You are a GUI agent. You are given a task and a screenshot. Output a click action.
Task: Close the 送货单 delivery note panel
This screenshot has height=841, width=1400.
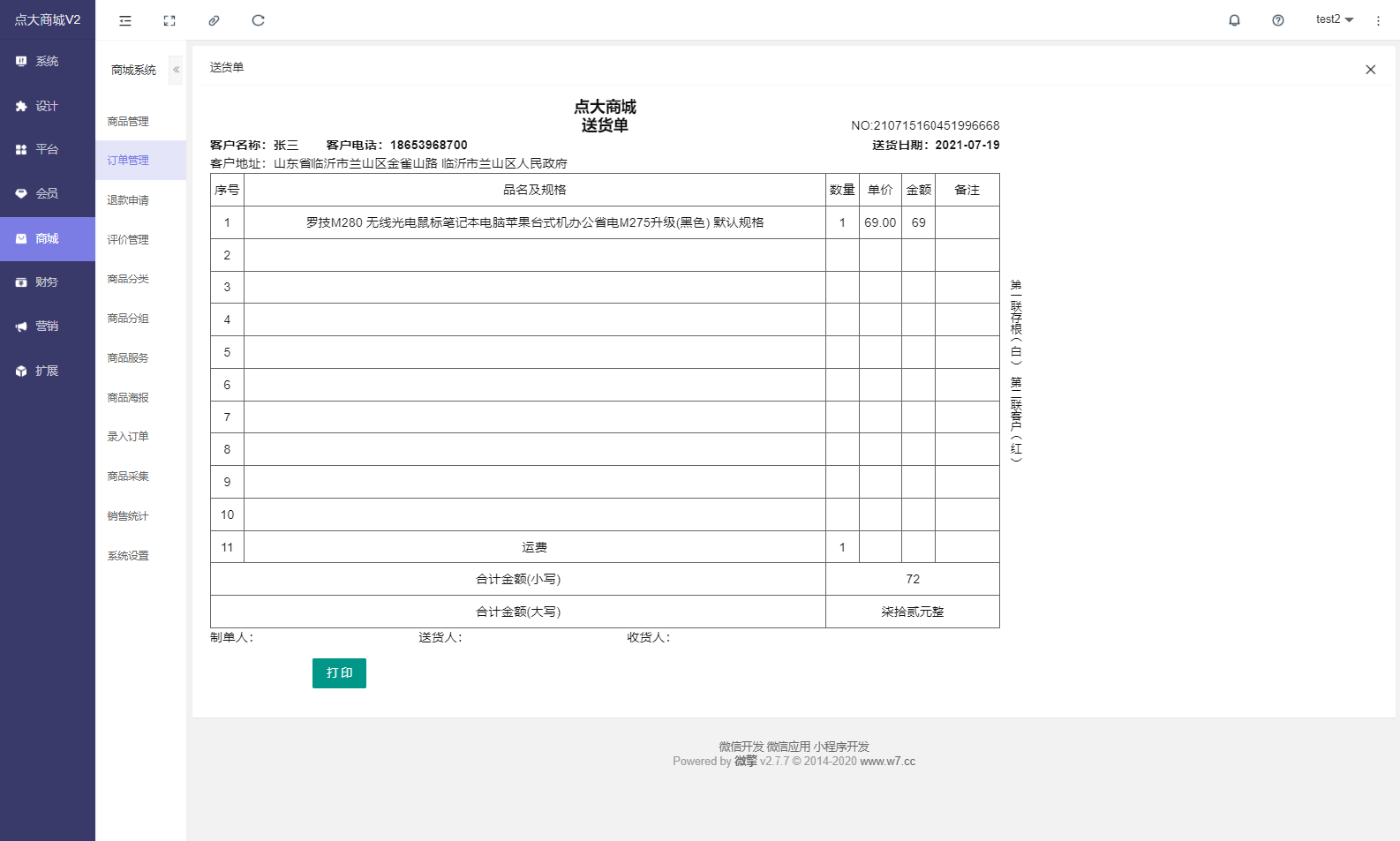tap(1370, 70)
